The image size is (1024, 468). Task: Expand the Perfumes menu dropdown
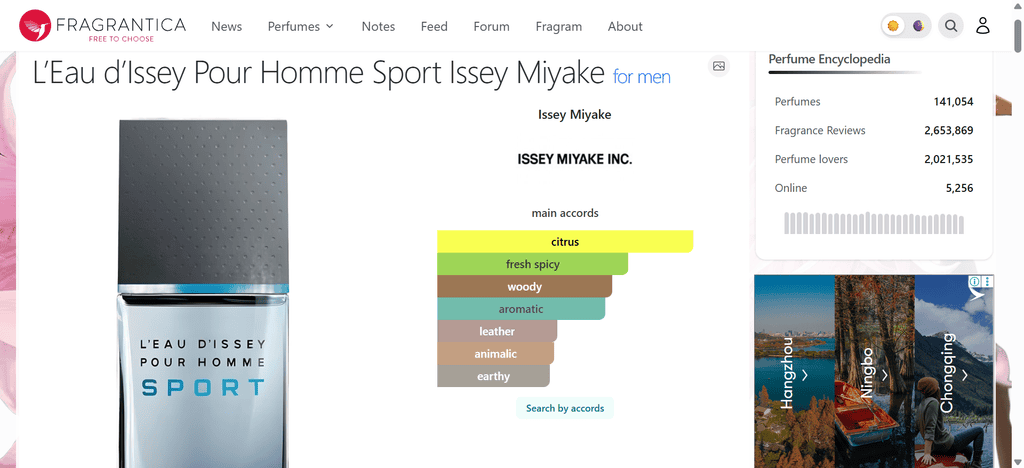(300, 27)
